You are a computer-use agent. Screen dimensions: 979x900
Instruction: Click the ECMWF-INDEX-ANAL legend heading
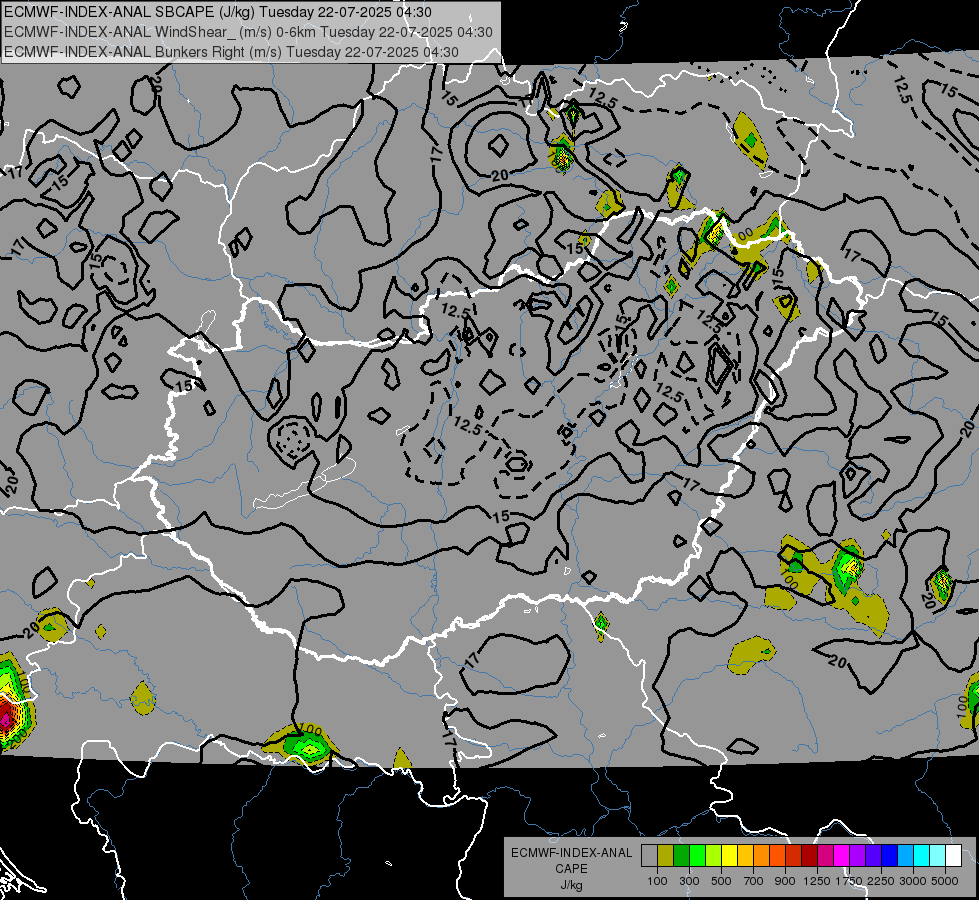572,853
